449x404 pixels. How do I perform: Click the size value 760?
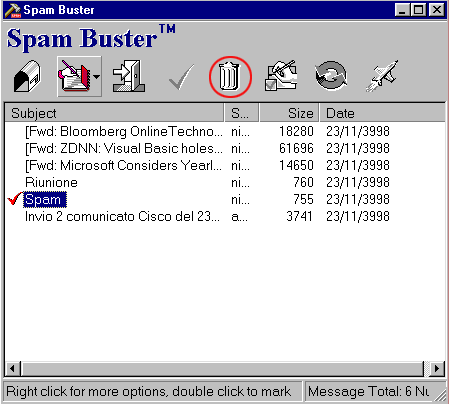click(303, 182)
